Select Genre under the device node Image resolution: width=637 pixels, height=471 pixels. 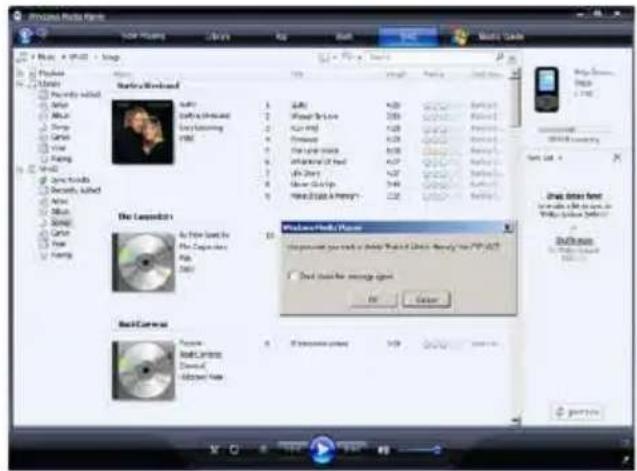(60, 233)
